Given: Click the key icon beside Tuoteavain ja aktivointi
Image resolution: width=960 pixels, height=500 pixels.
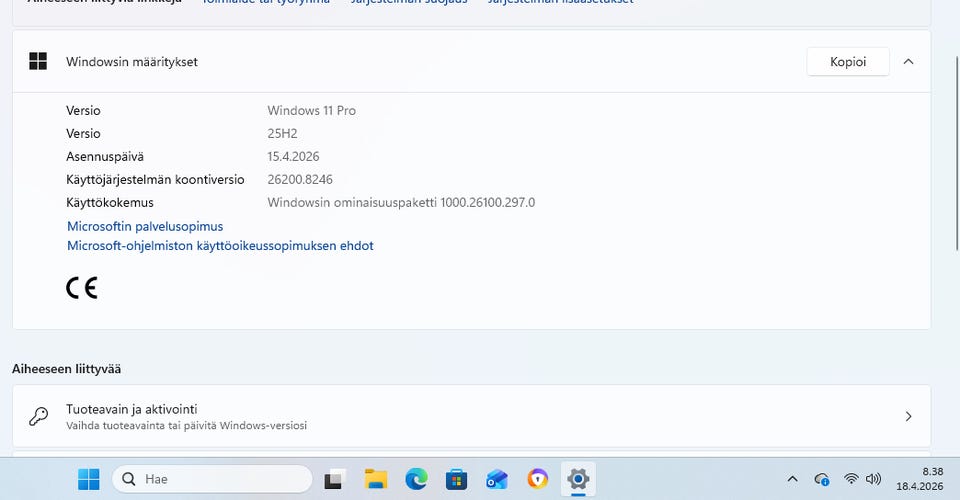Looking at the screenshot, I should tap(39, 416).
